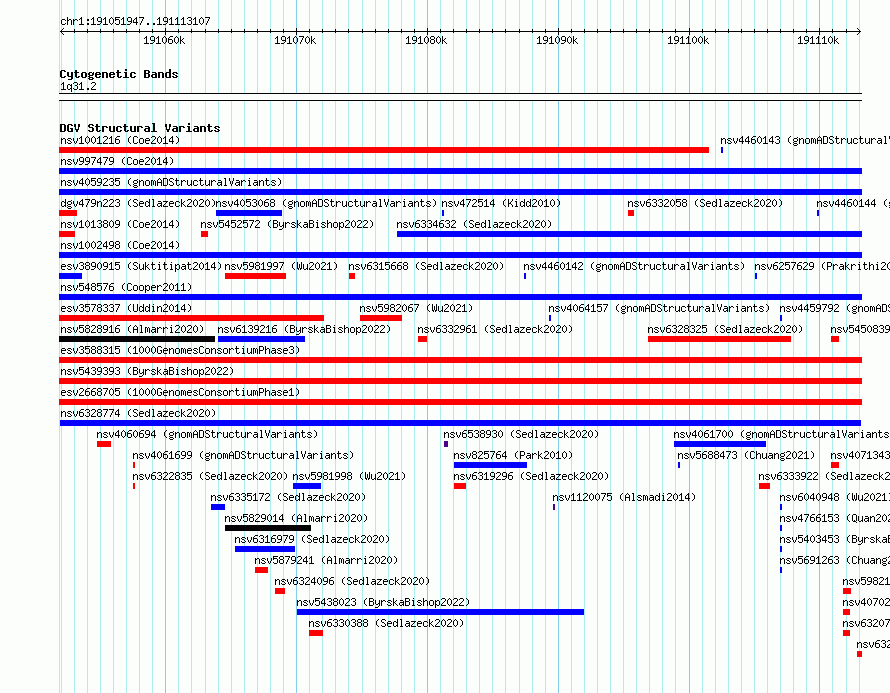Image resolution: width=890 pixels, height=693 pixels.
Task: Open nsv5452572 (ByrskaBishop2022) entry
Action: (x=287, y=224)
